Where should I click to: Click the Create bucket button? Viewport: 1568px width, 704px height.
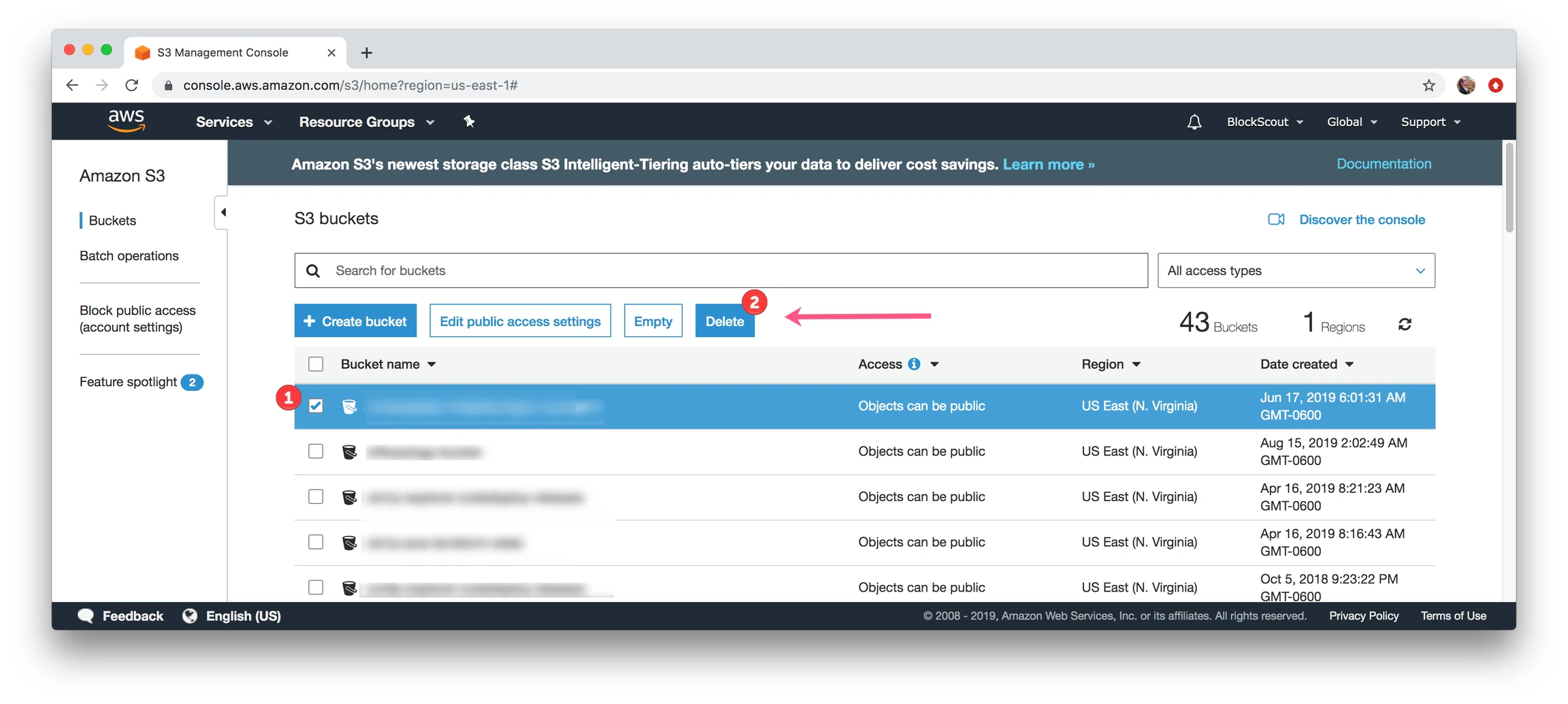click(355, 321)
